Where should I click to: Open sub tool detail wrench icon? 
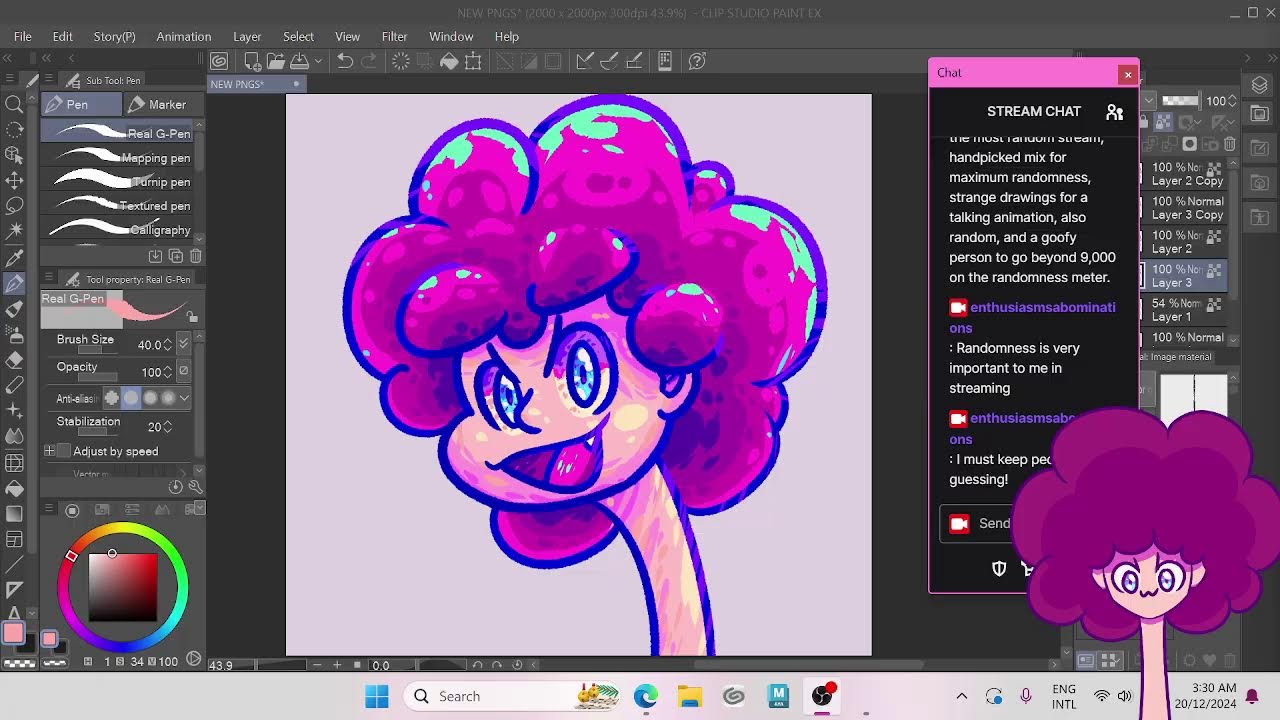click(x=195, y=487)
